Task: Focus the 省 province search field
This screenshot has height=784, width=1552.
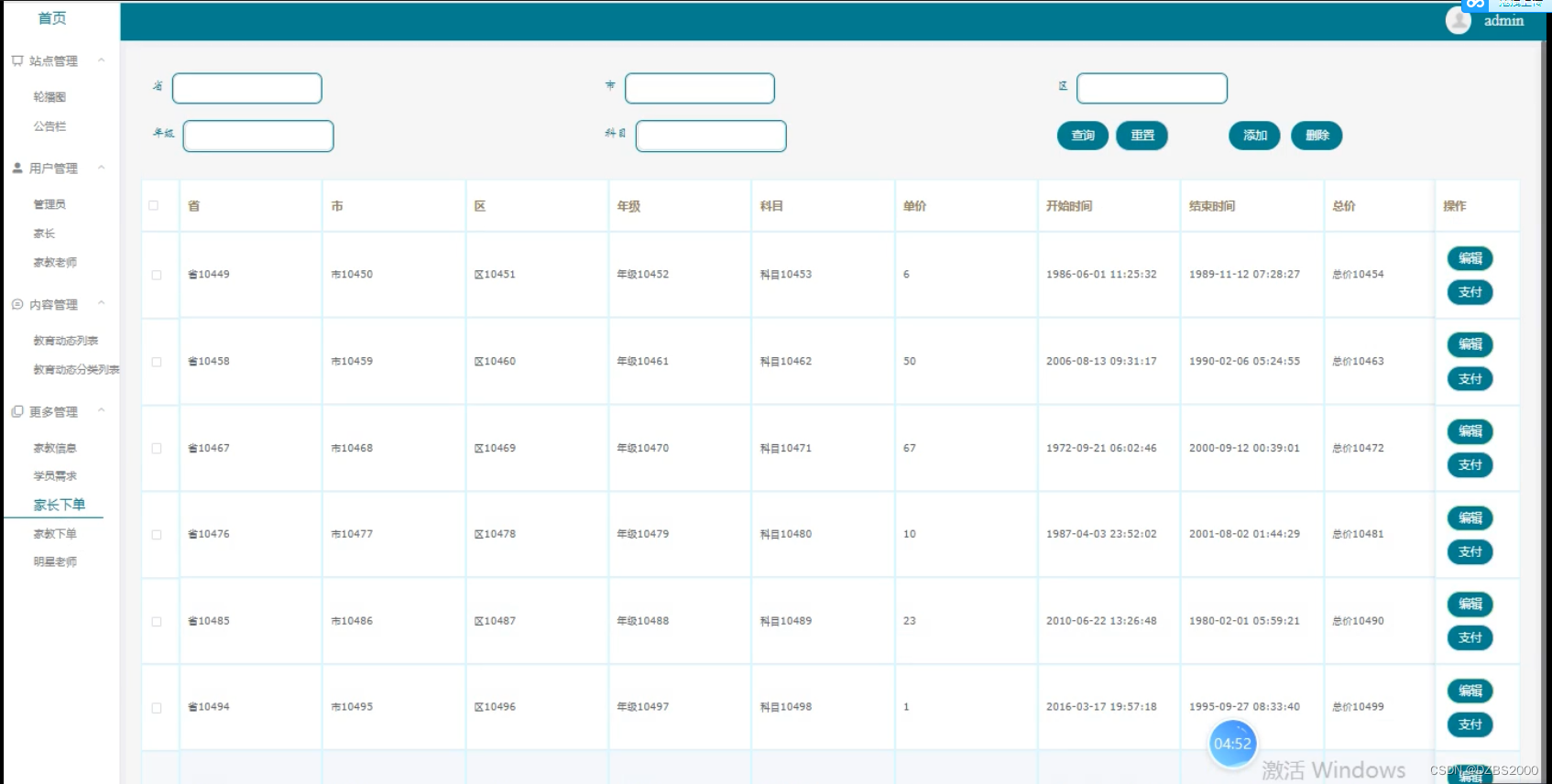Action: click(247, 89)
